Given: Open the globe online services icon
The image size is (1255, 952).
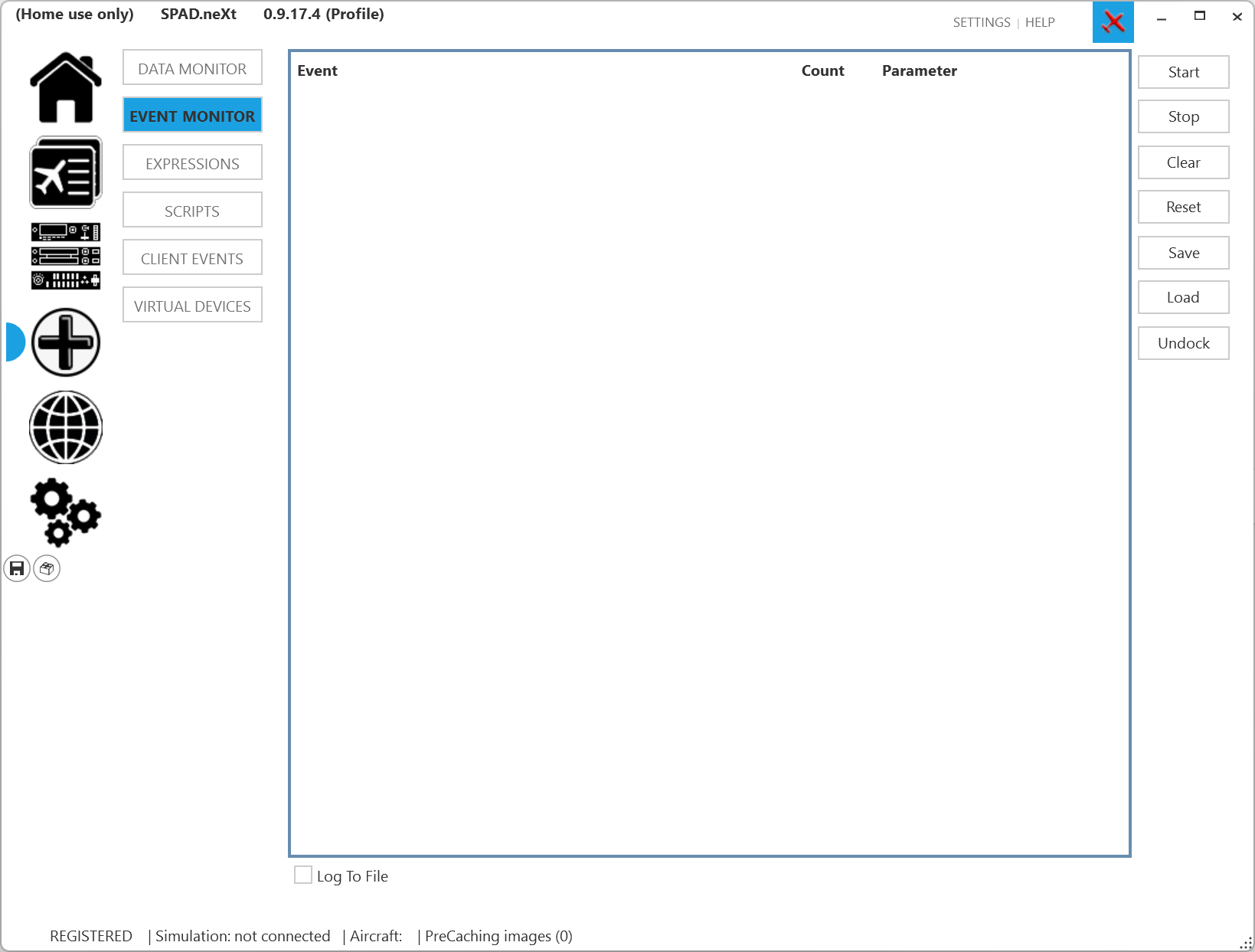Looking at the screenshot, I should tap(66, 427).
